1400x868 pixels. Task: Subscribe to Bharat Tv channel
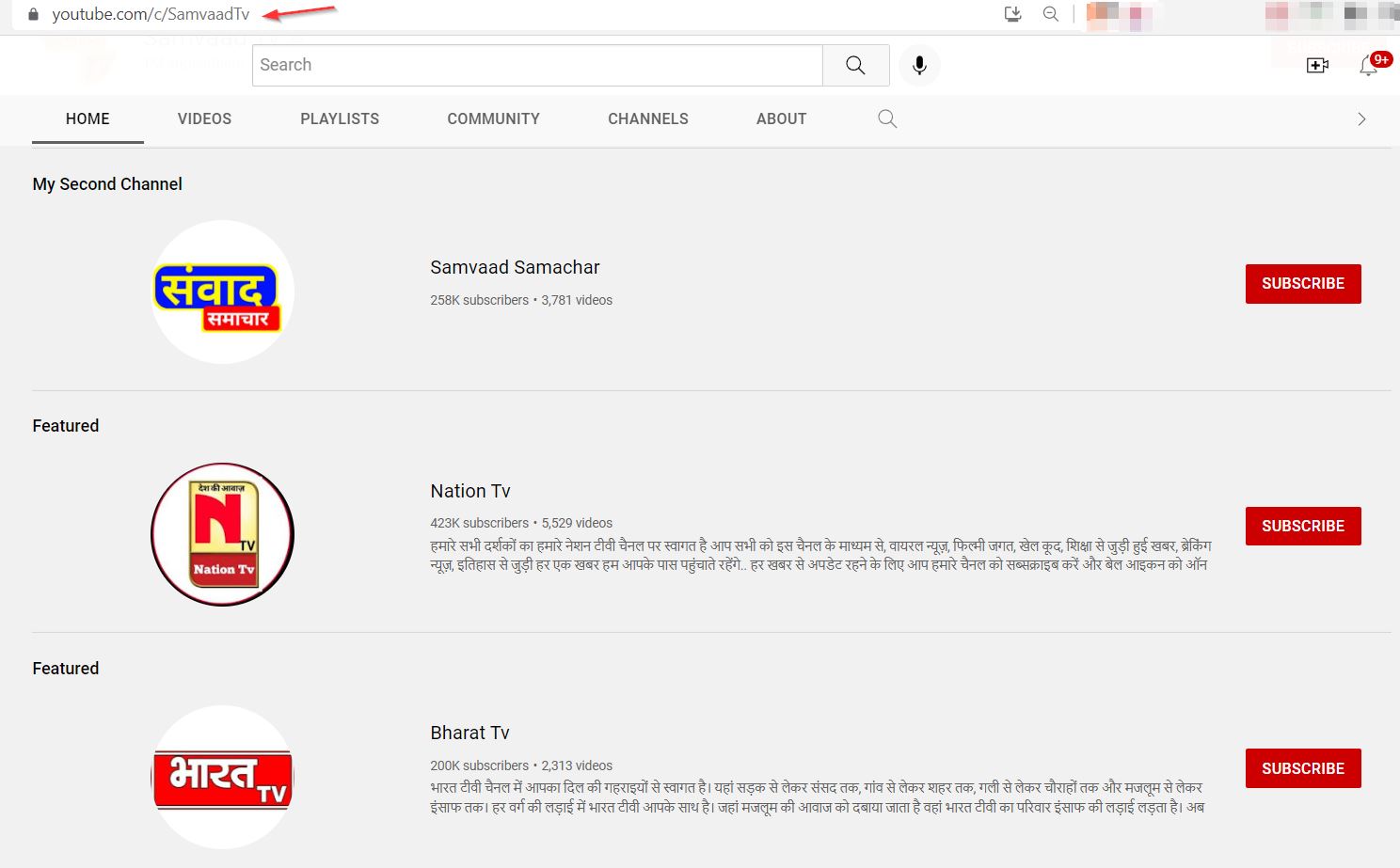(x=1303, y=768)
